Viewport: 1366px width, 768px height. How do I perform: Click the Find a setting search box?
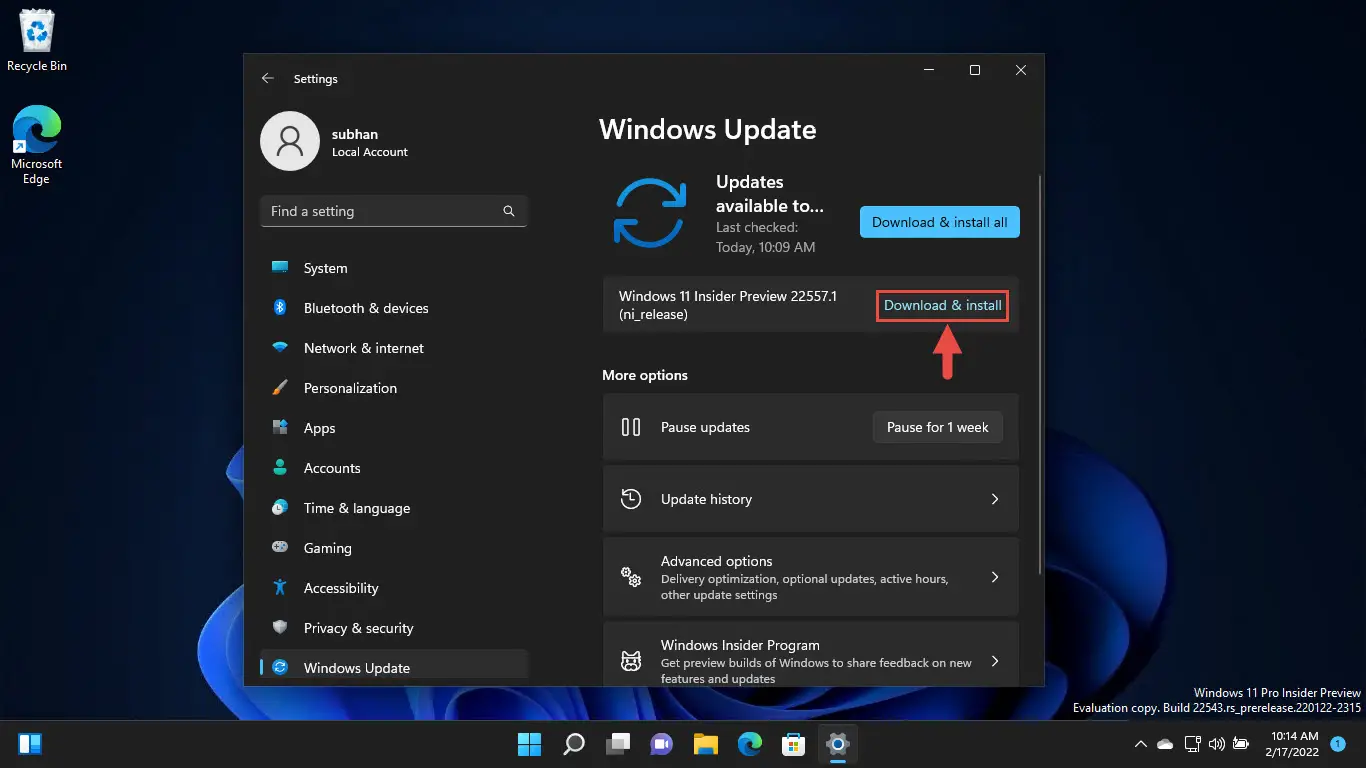pos(393,211)
